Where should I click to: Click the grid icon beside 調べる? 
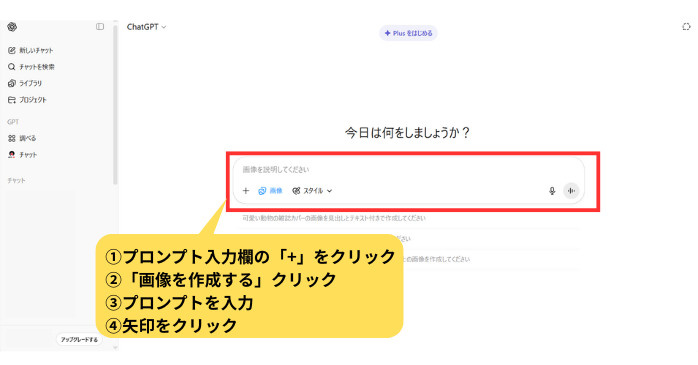point(12,138)
